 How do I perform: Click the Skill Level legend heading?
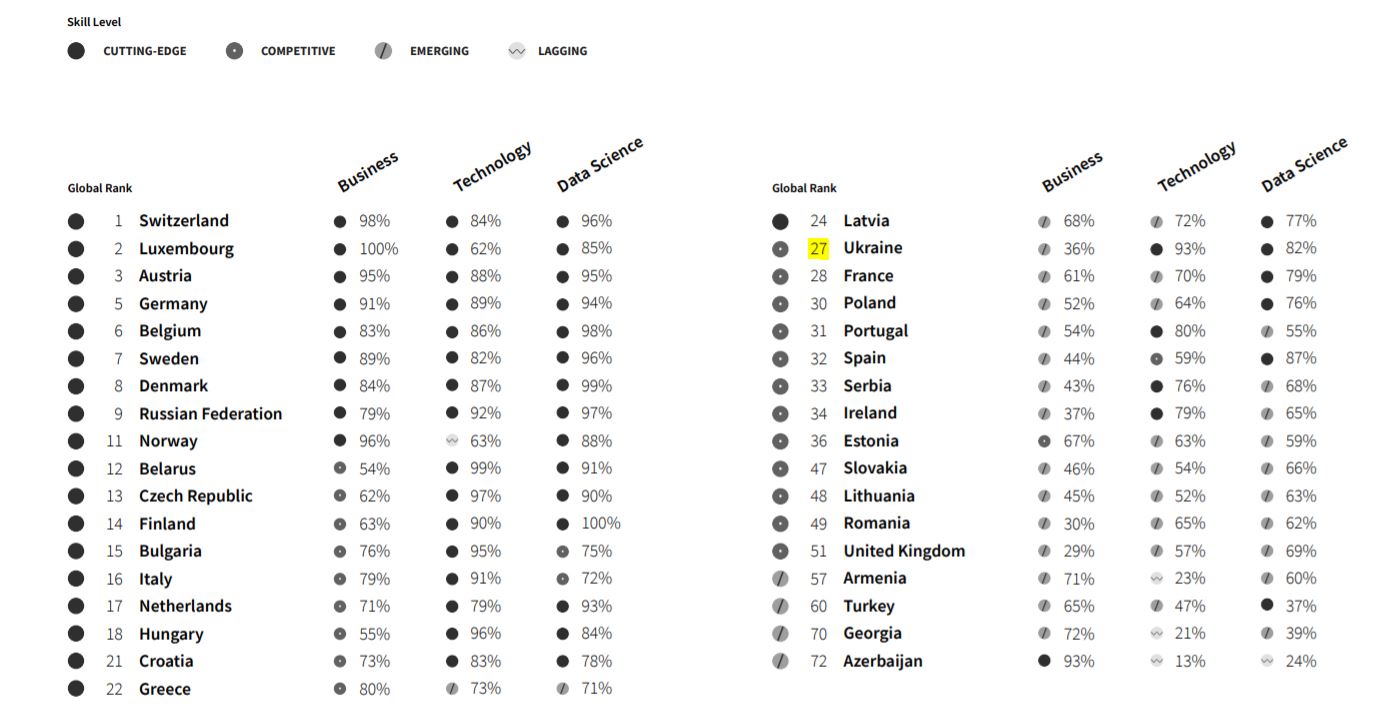click(94, 22)
